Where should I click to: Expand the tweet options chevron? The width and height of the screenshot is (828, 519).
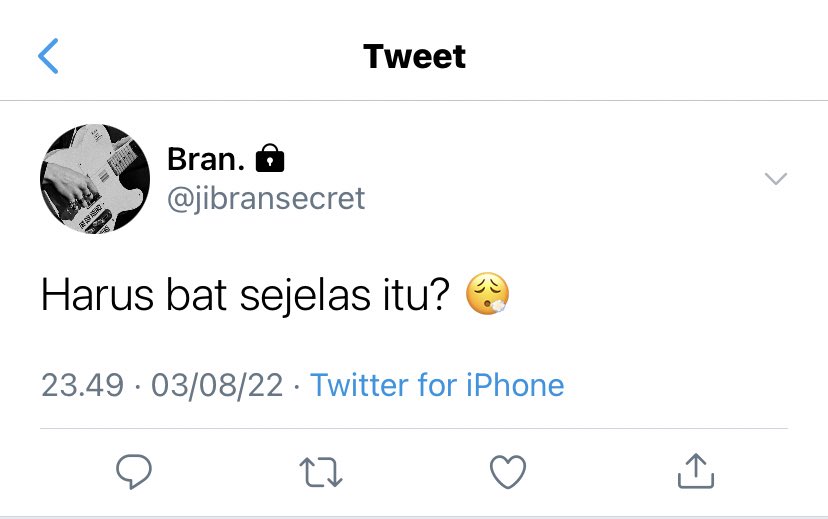(x=776, y=178)
